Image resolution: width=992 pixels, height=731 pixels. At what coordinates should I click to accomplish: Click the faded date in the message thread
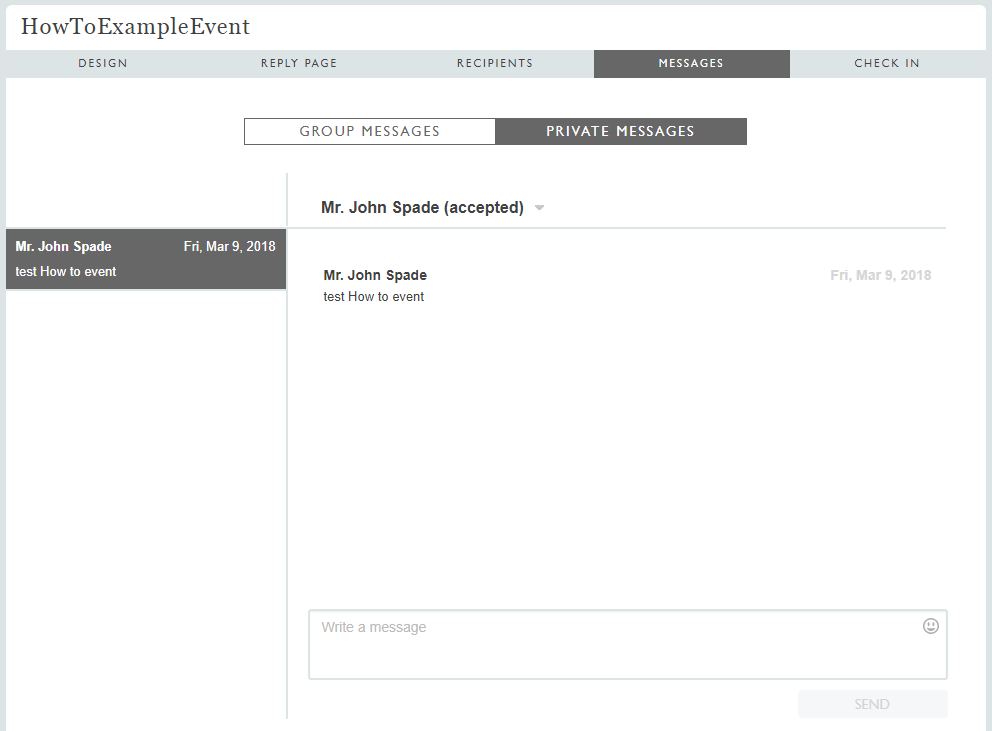point(880,275)
